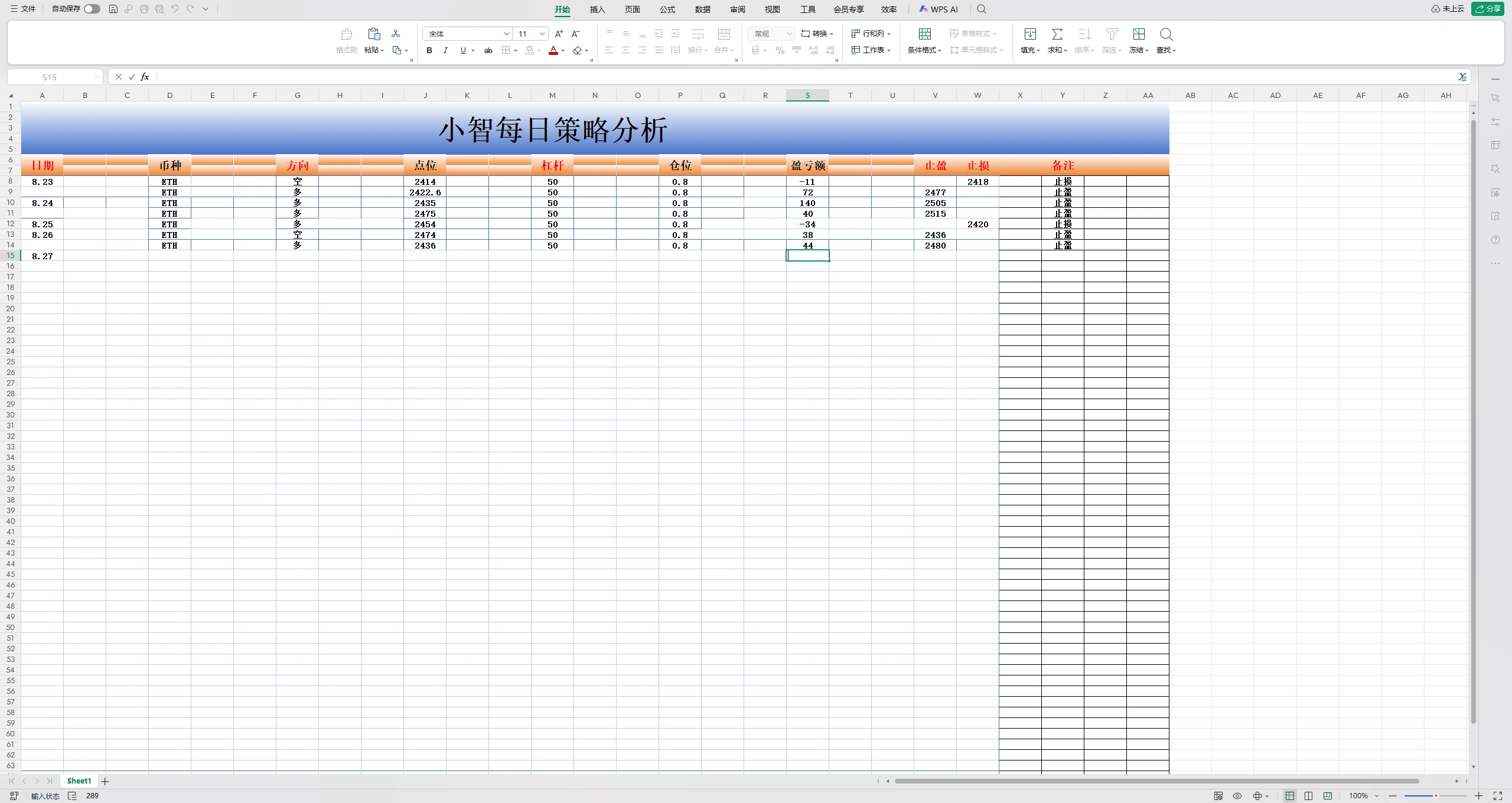Click the Format Painter brush icon
Screen dimensions: 1512x803
347,34
